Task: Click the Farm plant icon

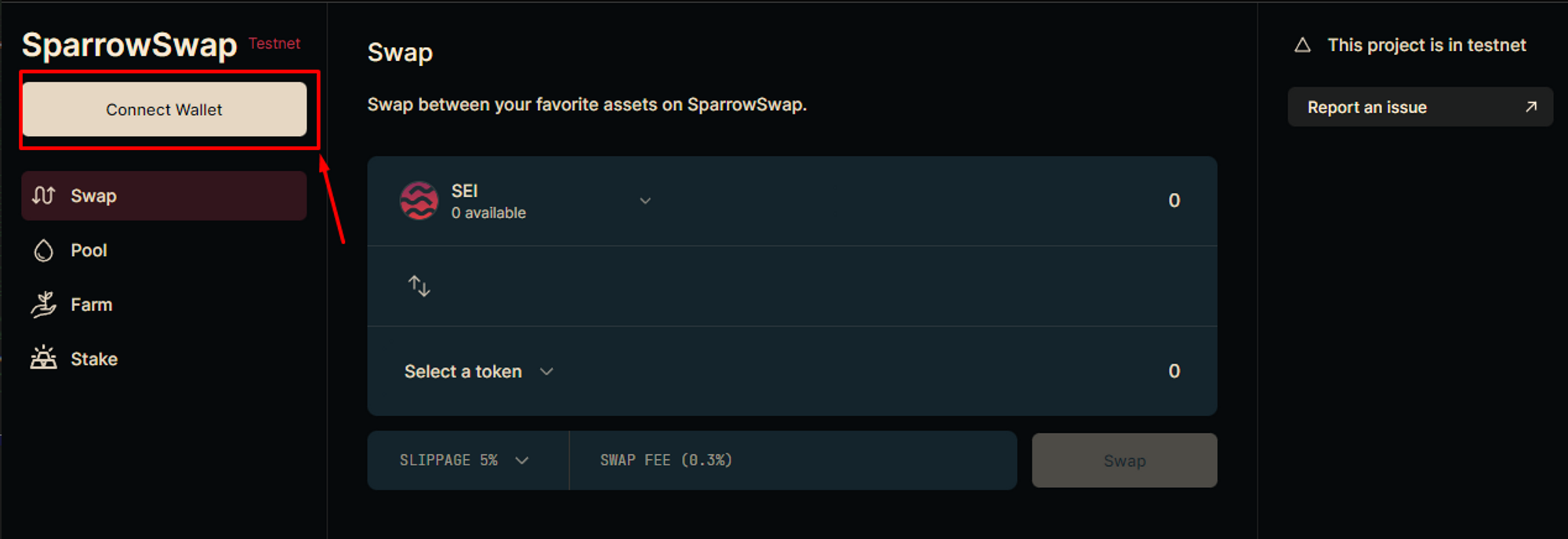Action: tap(44, 304)
